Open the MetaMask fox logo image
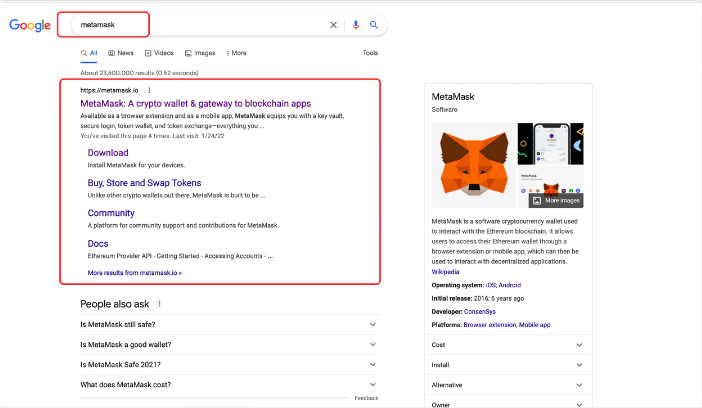This screenshot has width=702, height=408. tap(474, 165)
